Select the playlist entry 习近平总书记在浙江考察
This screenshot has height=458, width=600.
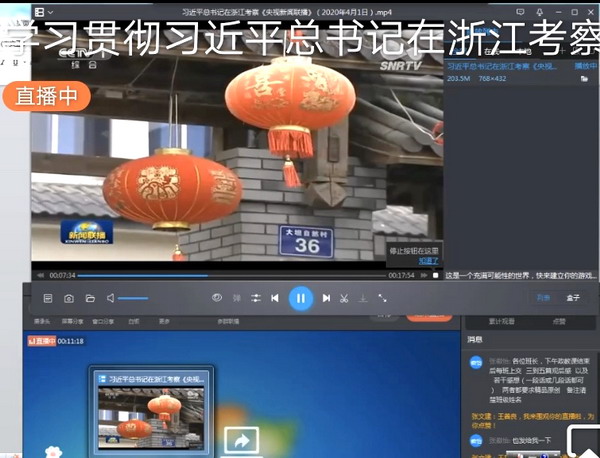pos(502,66)
